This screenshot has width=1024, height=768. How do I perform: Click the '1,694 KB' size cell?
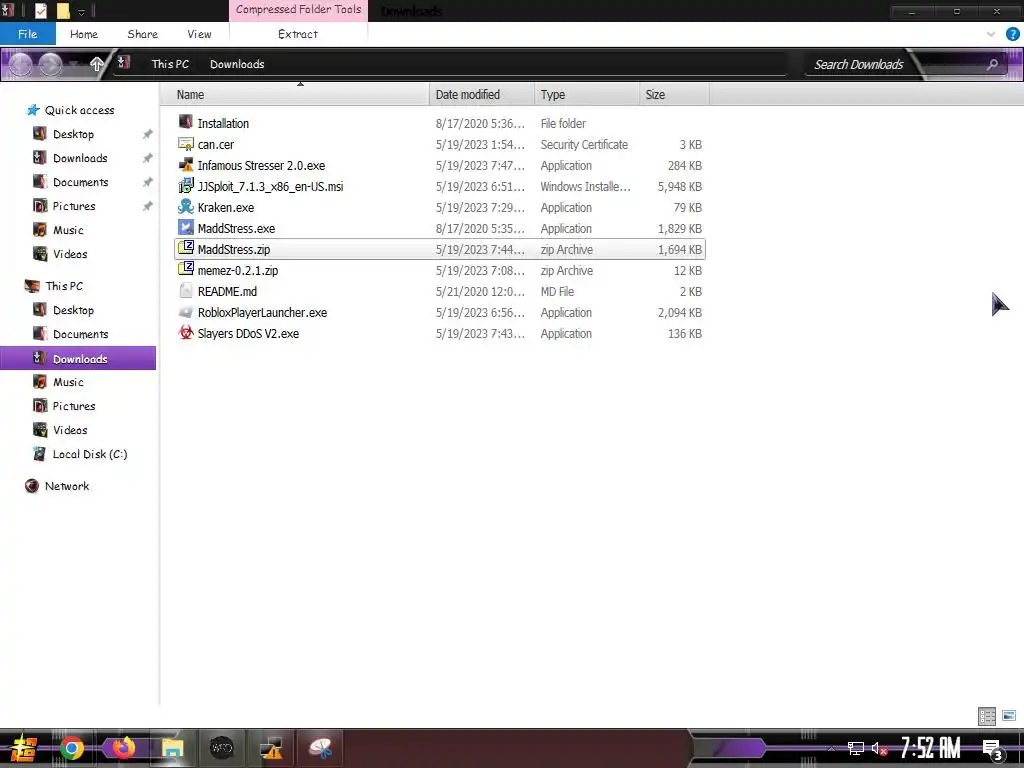[680, 249]
